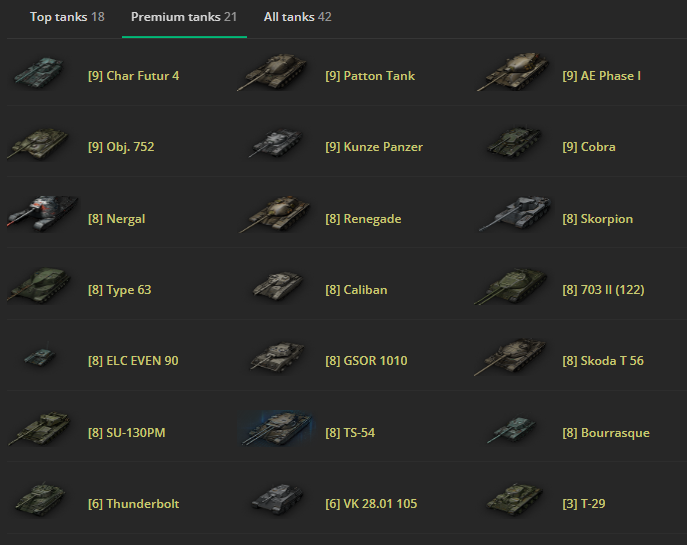Select the [8] Skorpion text

tap(598, 219)
